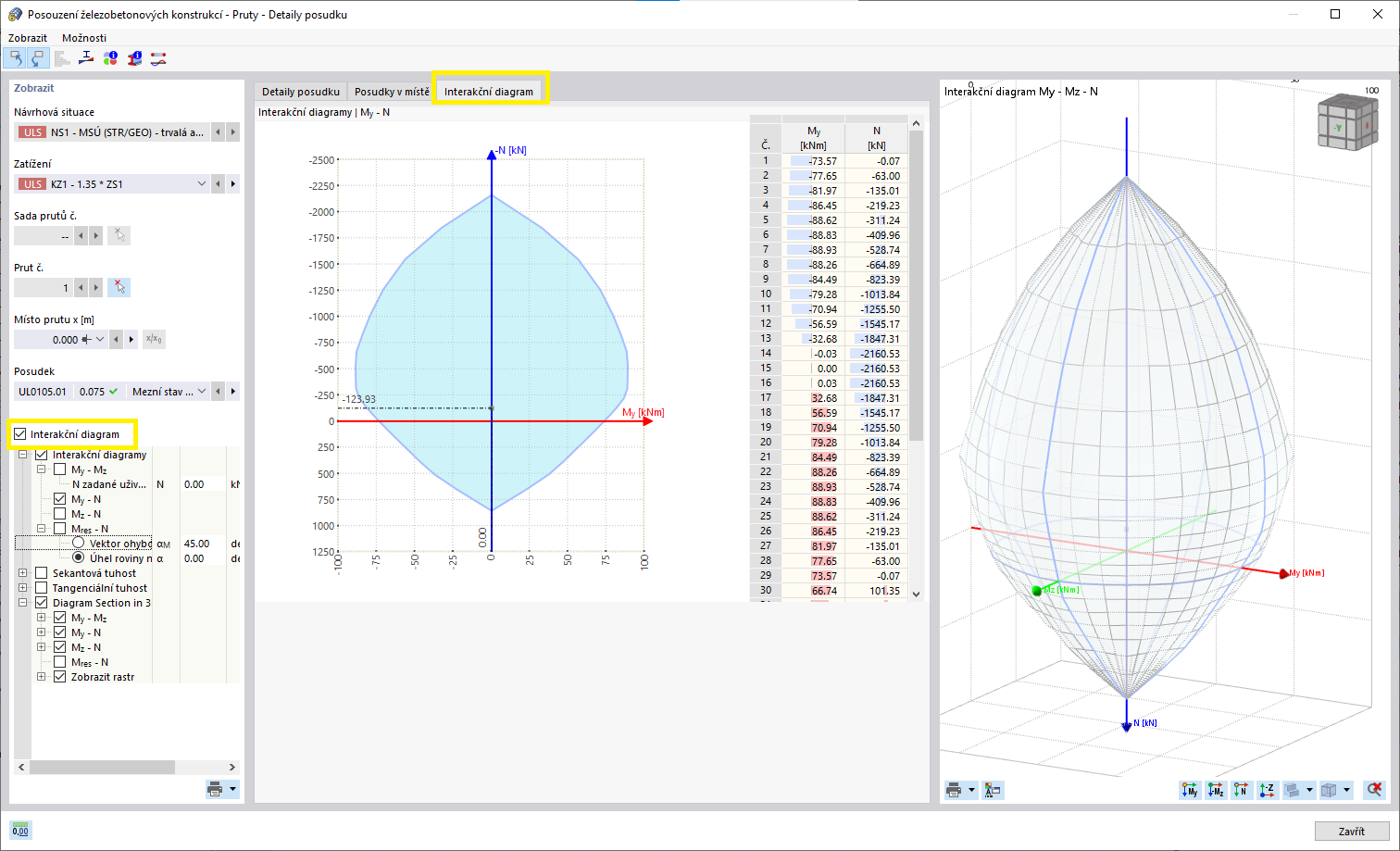The width and height of the screenshot is (1400, 851).
Task: Set 3D view to the -Z direction
Action: click(1267, 790)
